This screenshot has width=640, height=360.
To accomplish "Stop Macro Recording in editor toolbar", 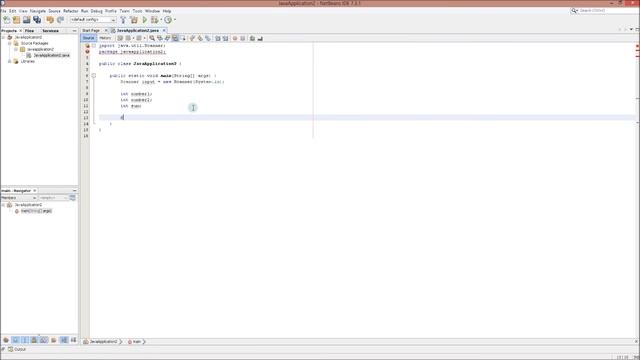I will pyautogui.click(x=242, y=38).
